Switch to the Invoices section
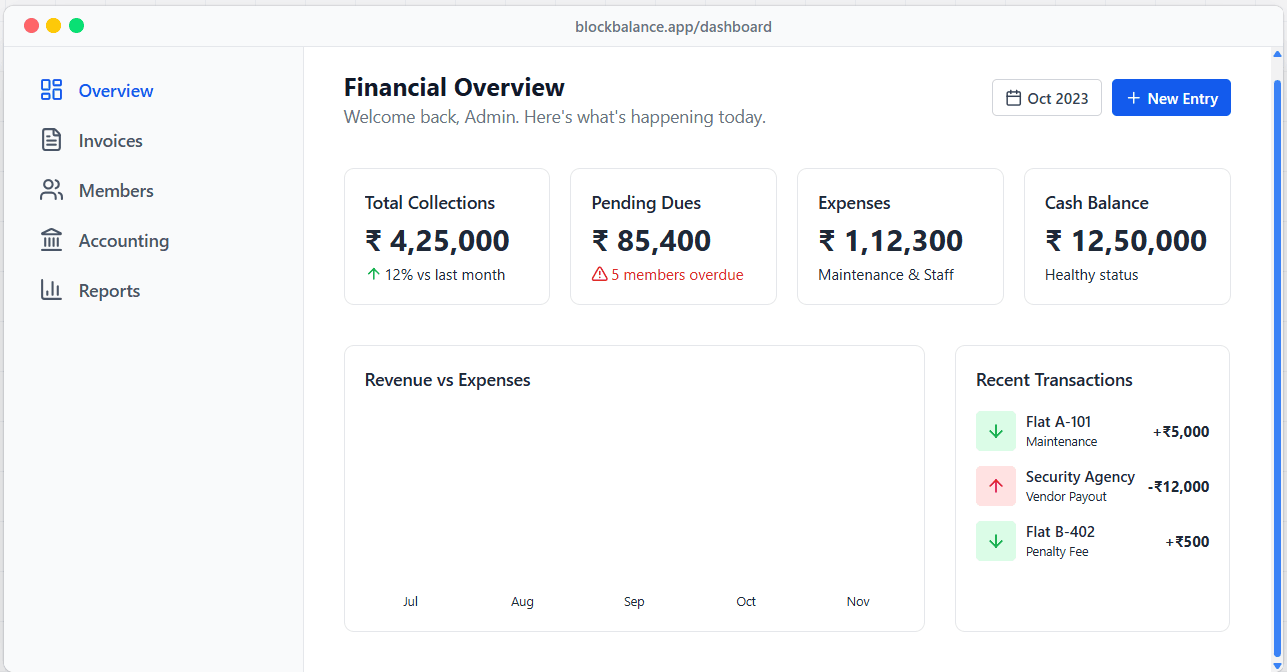The width and height of the screenshot is (1287, 672). click(x=110, y=140)
